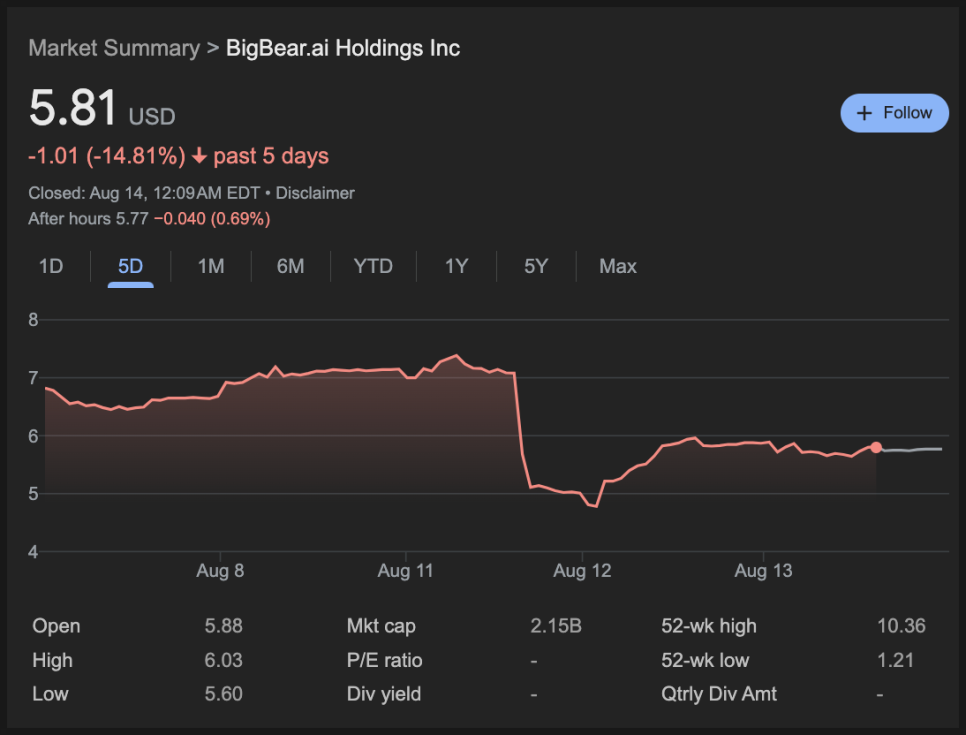This screenshot has height=735, width=966.
Task: Click the red closing-price dot on chart
Action: 875,447
